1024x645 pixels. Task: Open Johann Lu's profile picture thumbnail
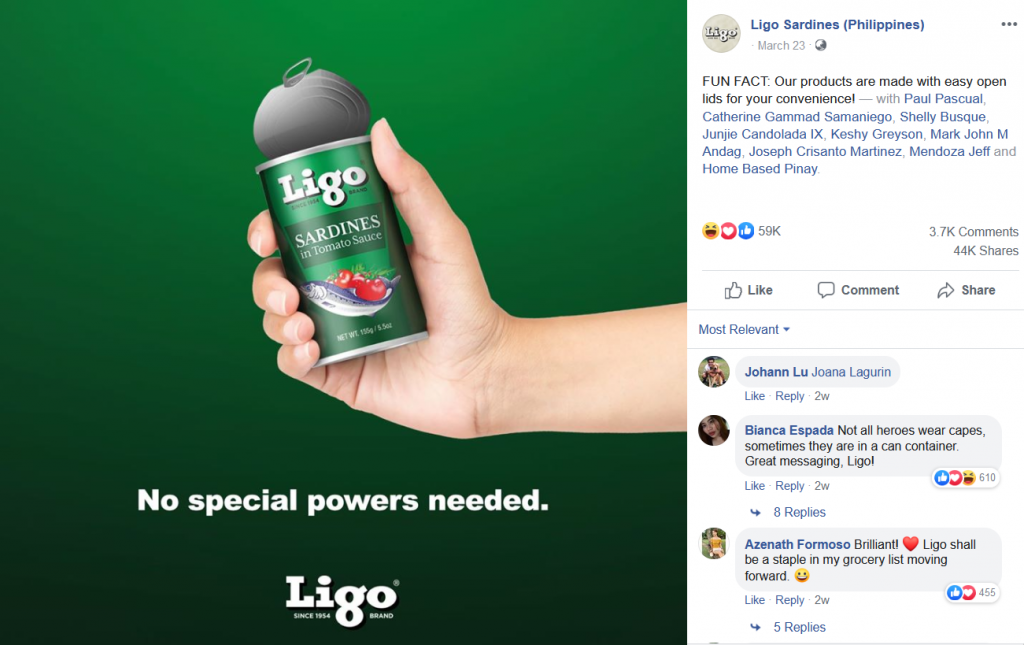coord(714,372)
